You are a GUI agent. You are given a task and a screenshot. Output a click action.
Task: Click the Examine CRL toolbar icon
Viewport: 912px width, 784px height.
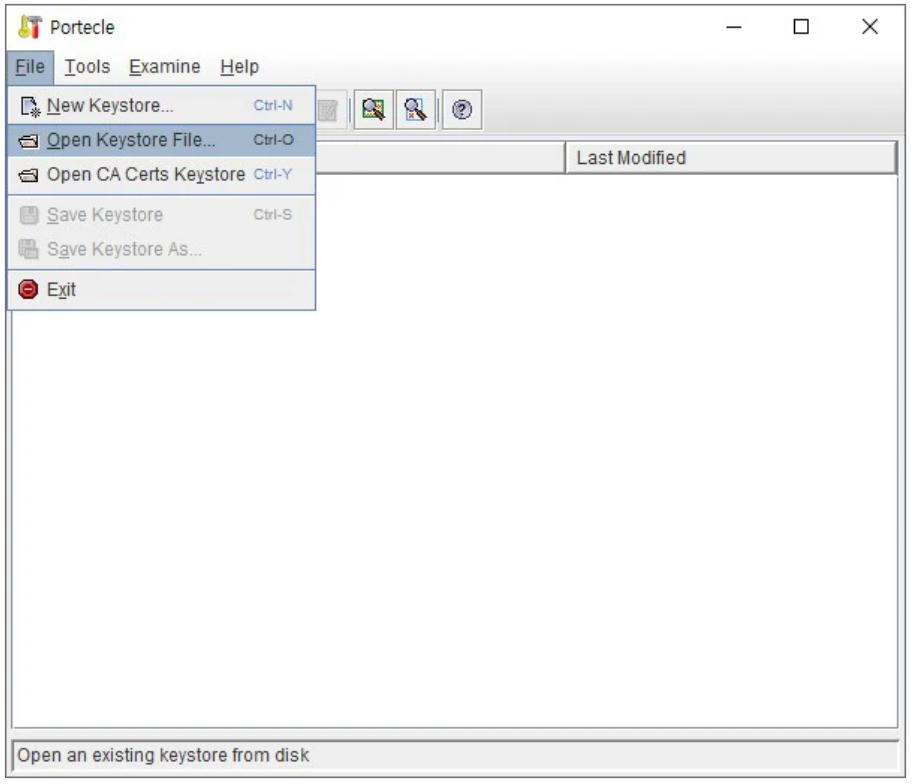click(415, 109)
